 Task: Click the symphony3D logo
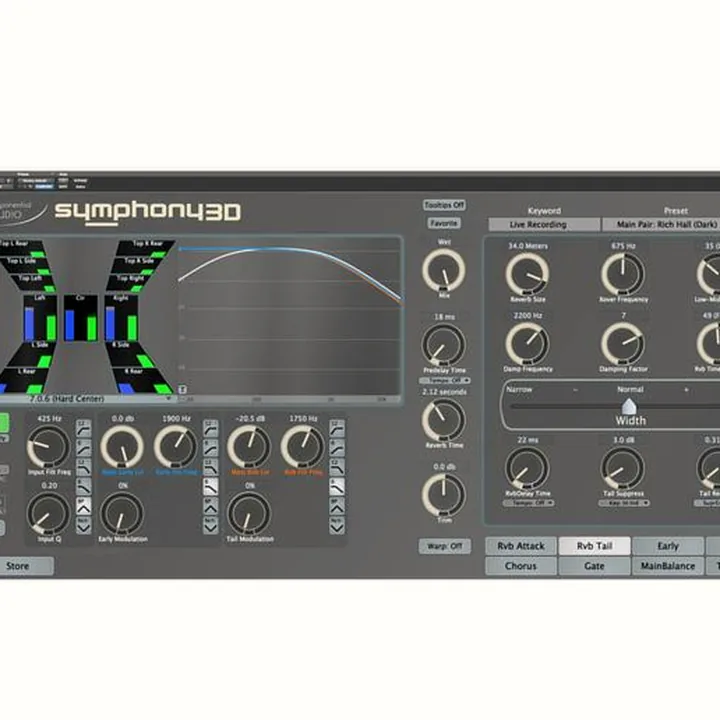tap(148, 212)
